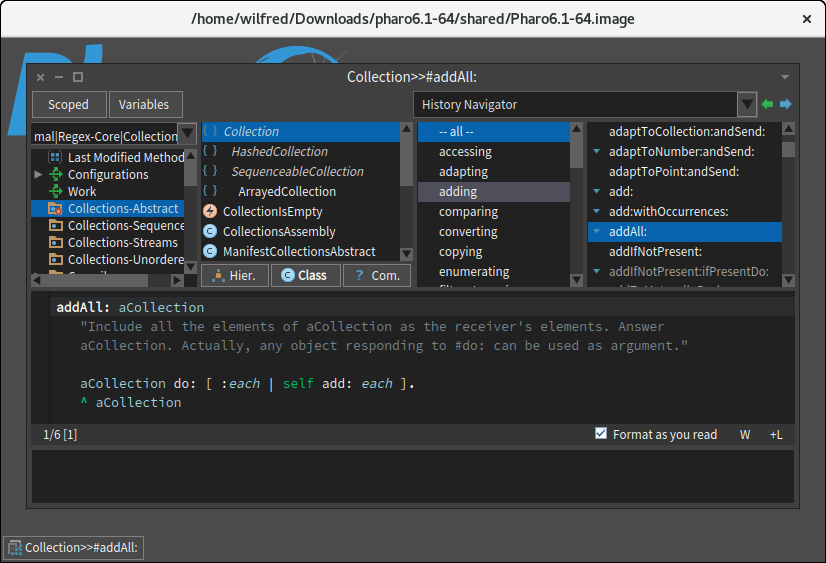This screenshot has width=826, height=563.
Task: Expand the Configurations tree node
Action: [38, 174]
